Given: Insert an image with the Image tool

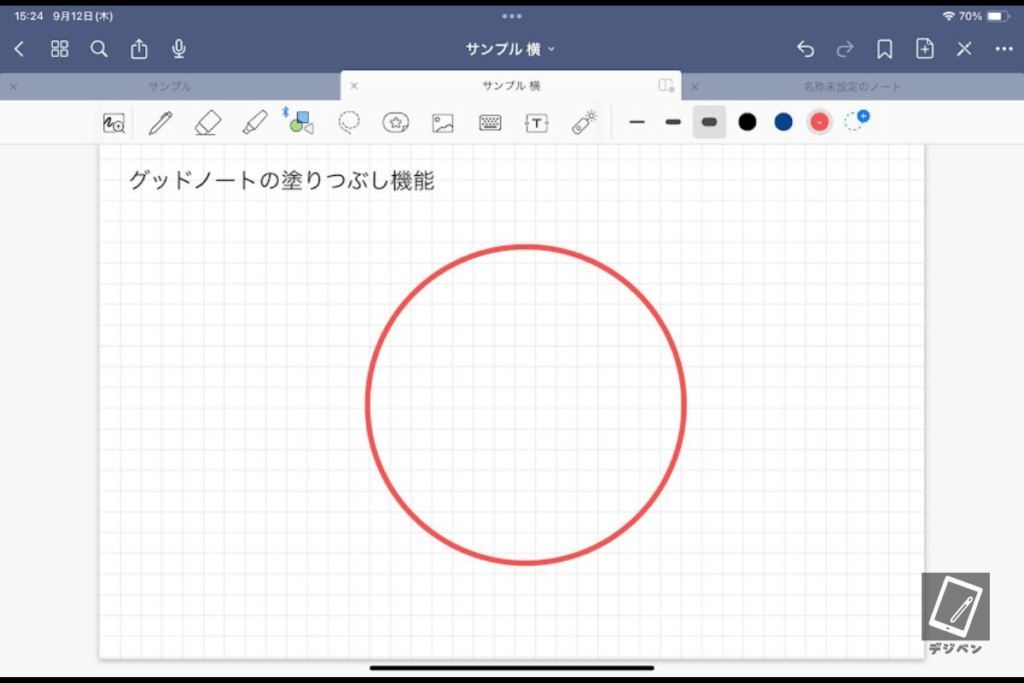Looking at the screenshot, I should 443,123.
